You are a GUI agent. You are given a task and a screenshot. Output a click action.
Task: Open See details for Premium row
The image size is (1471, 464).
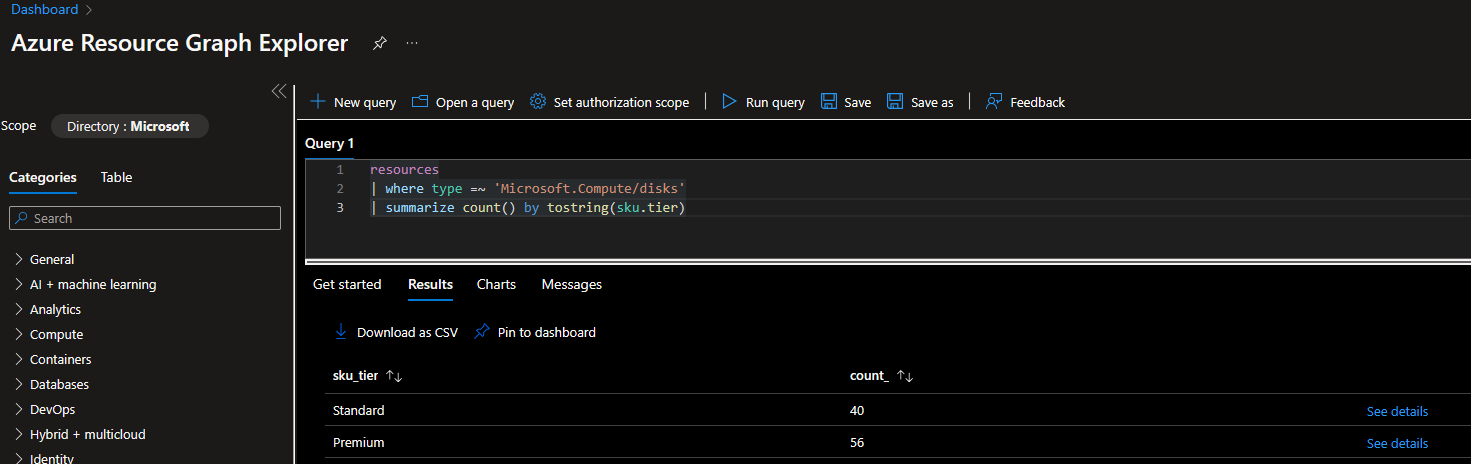point(1397,443)
